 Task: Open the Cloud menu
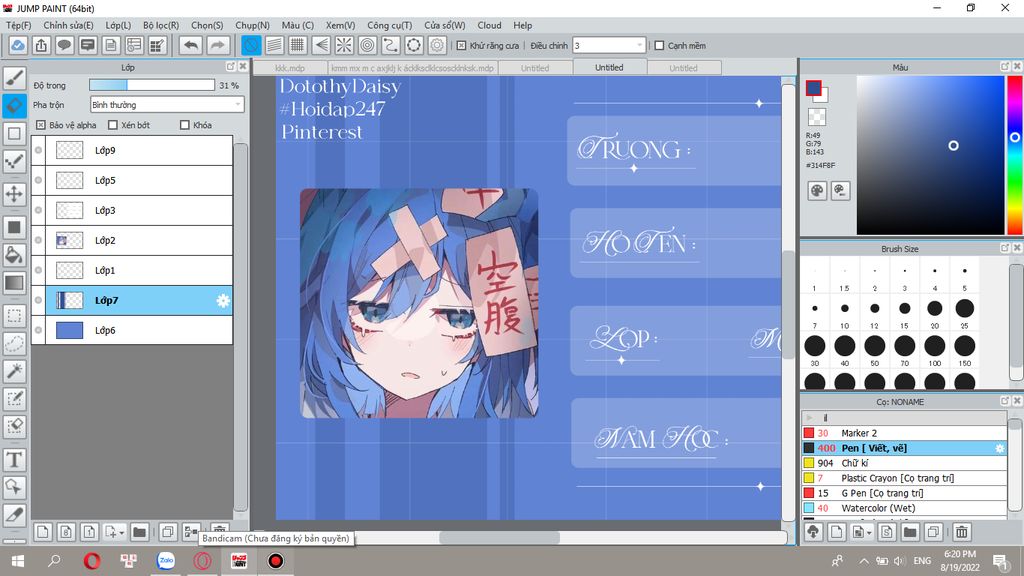click(x=489, y=25)
